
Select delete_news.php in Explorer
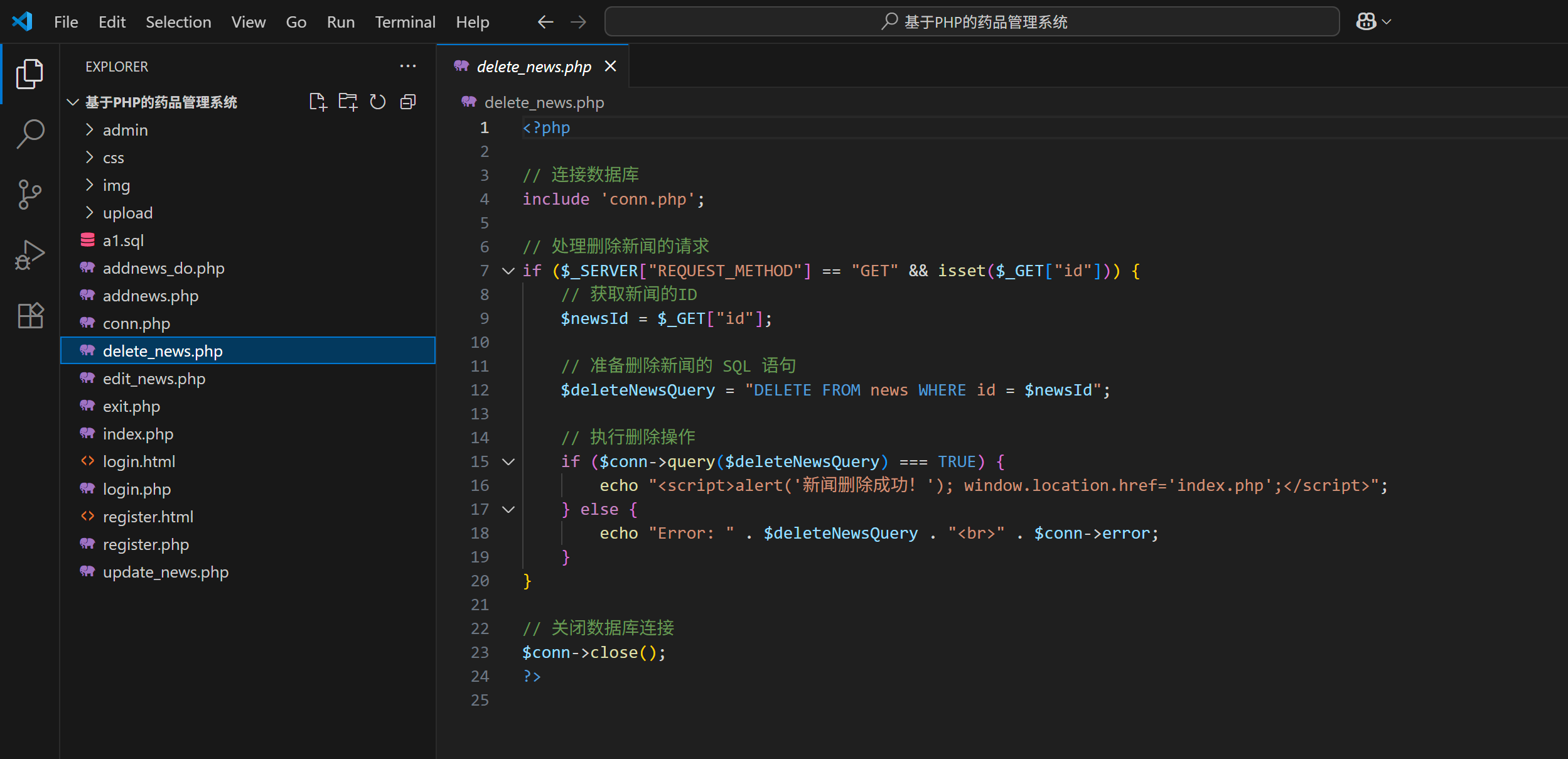pyautogui.click(x=248, y=351)
